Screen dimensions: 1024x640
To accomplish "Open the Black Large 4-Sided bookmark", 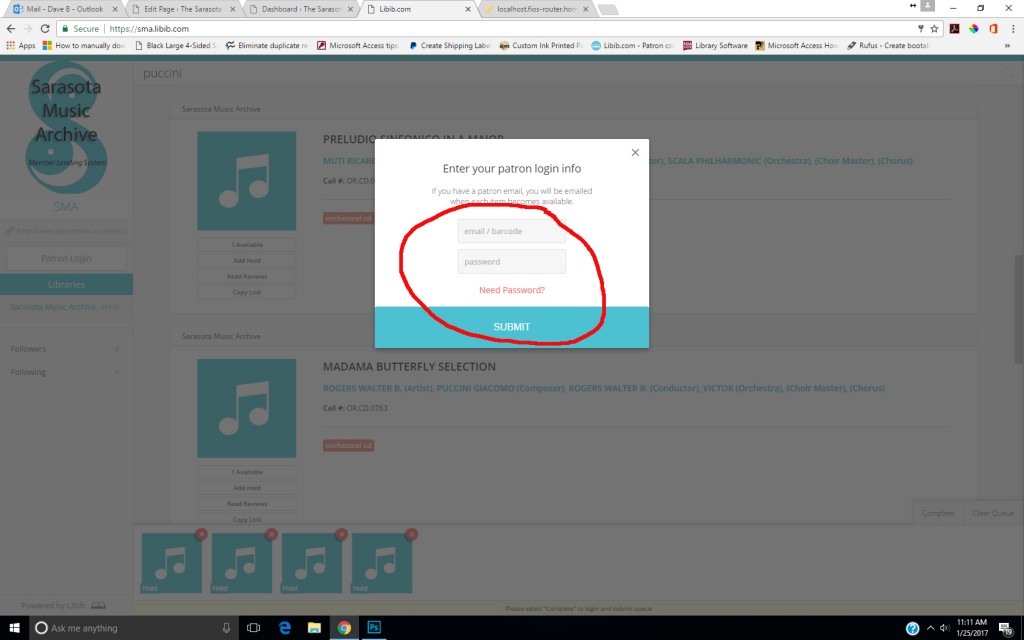I will 175,46.
